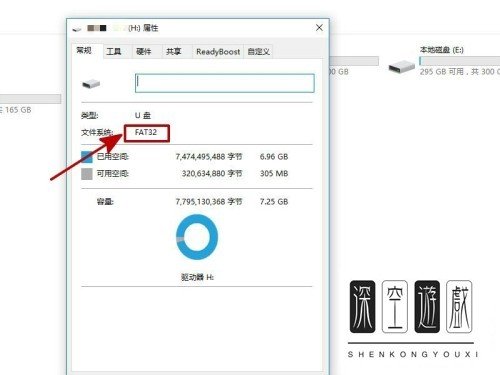This screenshot has width=500, height=375.
Task: Select the 共享 tab
Action: coord(174,52)
